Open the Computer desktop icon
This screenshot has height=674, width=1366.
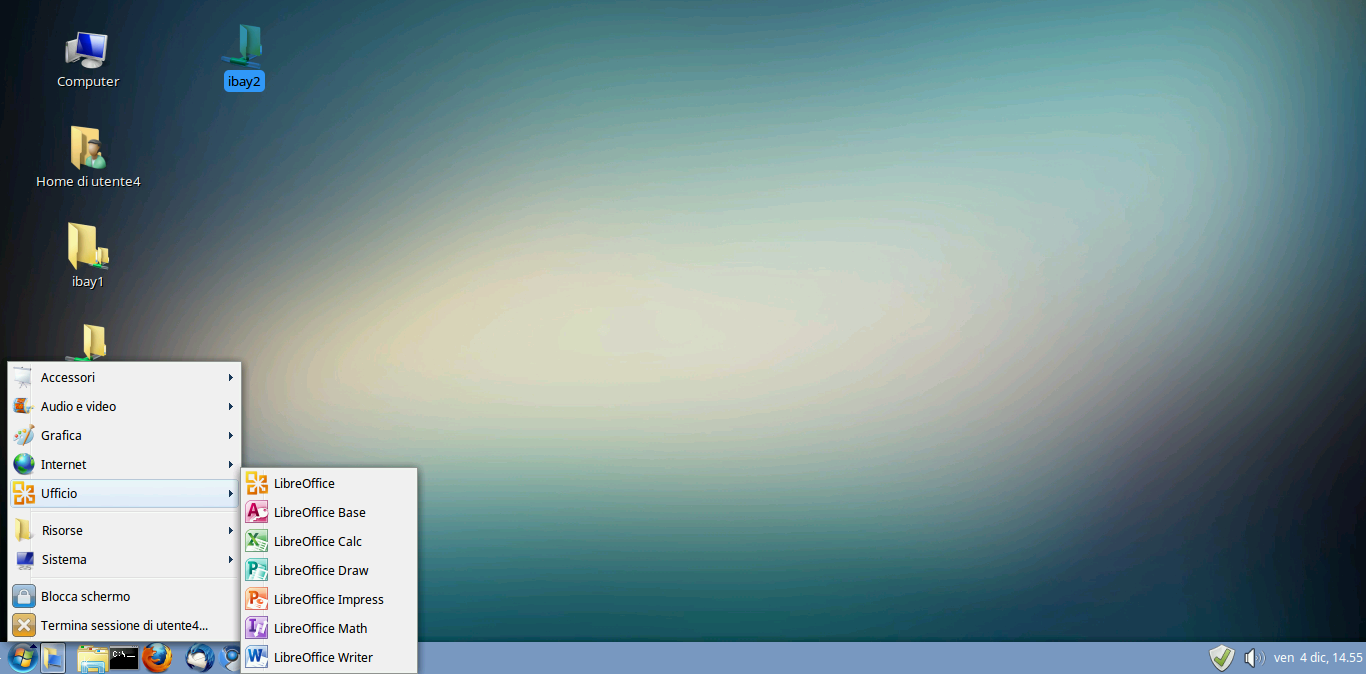tap(88, 60)
